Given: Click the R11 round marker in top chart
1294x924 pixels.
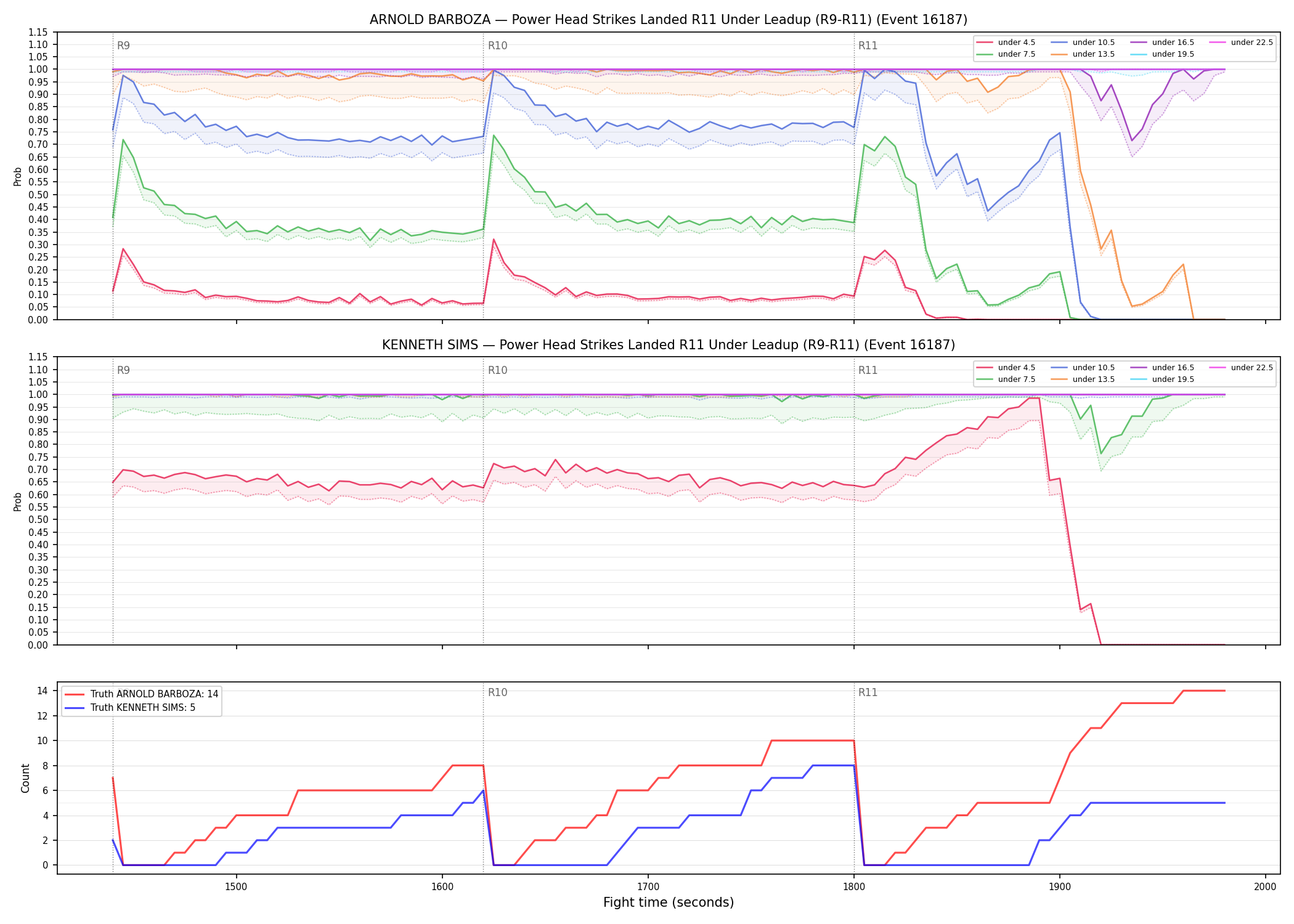Looking at the screenshot, I should (x=868, y=46).
